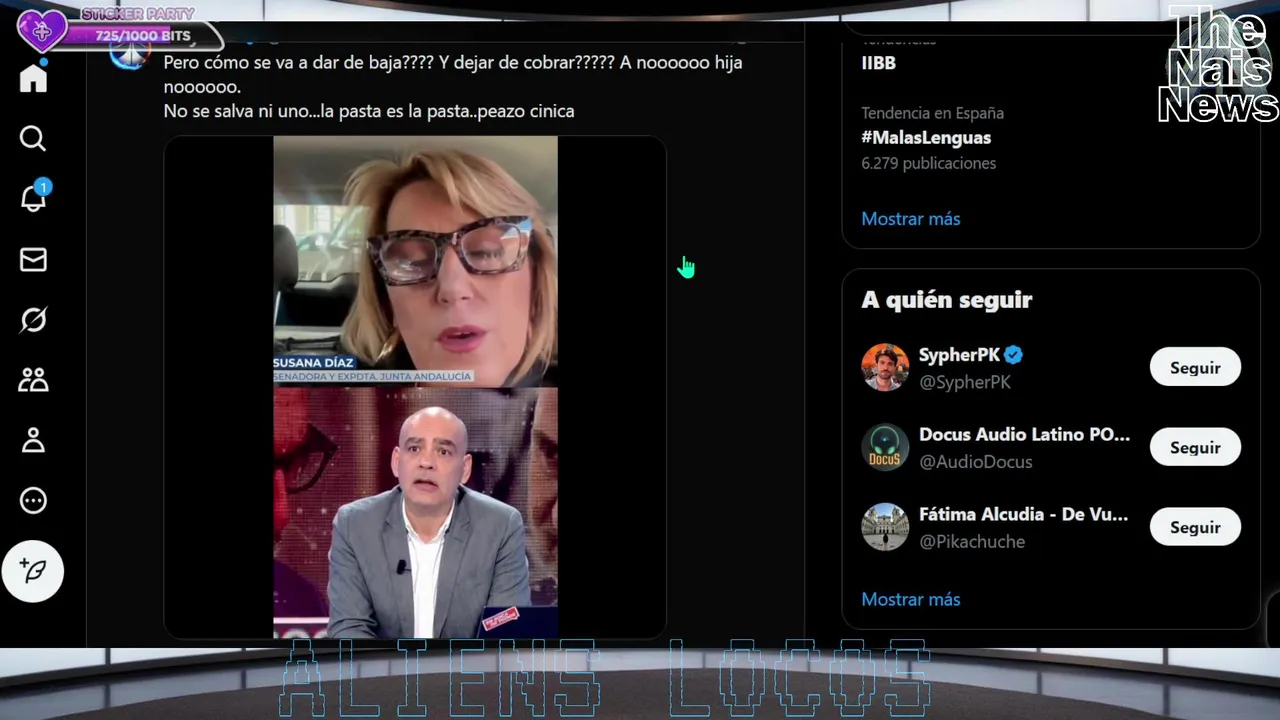Play the Susana Díaz video in the post
The image size is (1280, 720).
pos(415,387)
